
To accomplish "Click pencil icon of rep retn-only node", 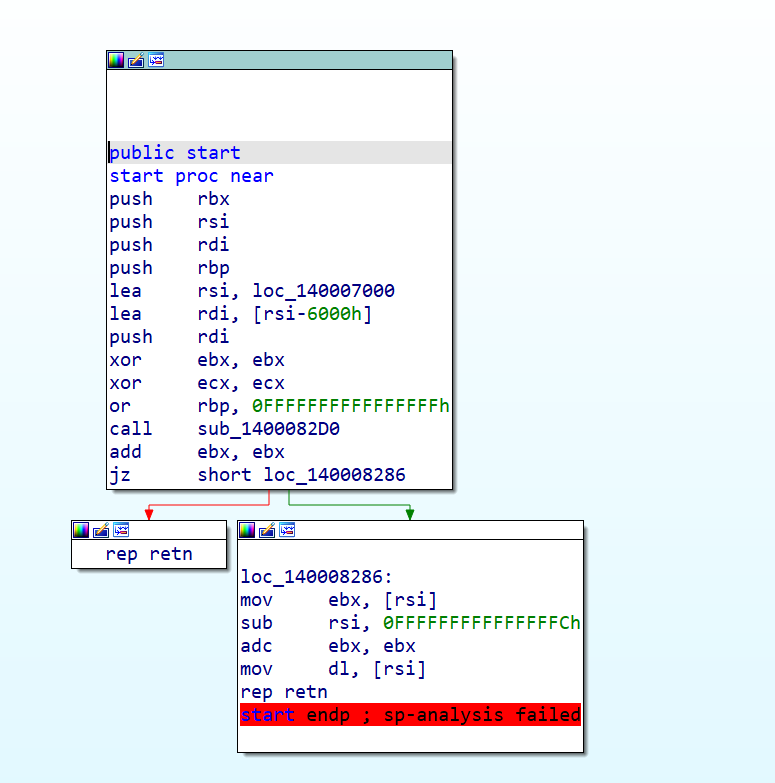I will pos(101,530).
